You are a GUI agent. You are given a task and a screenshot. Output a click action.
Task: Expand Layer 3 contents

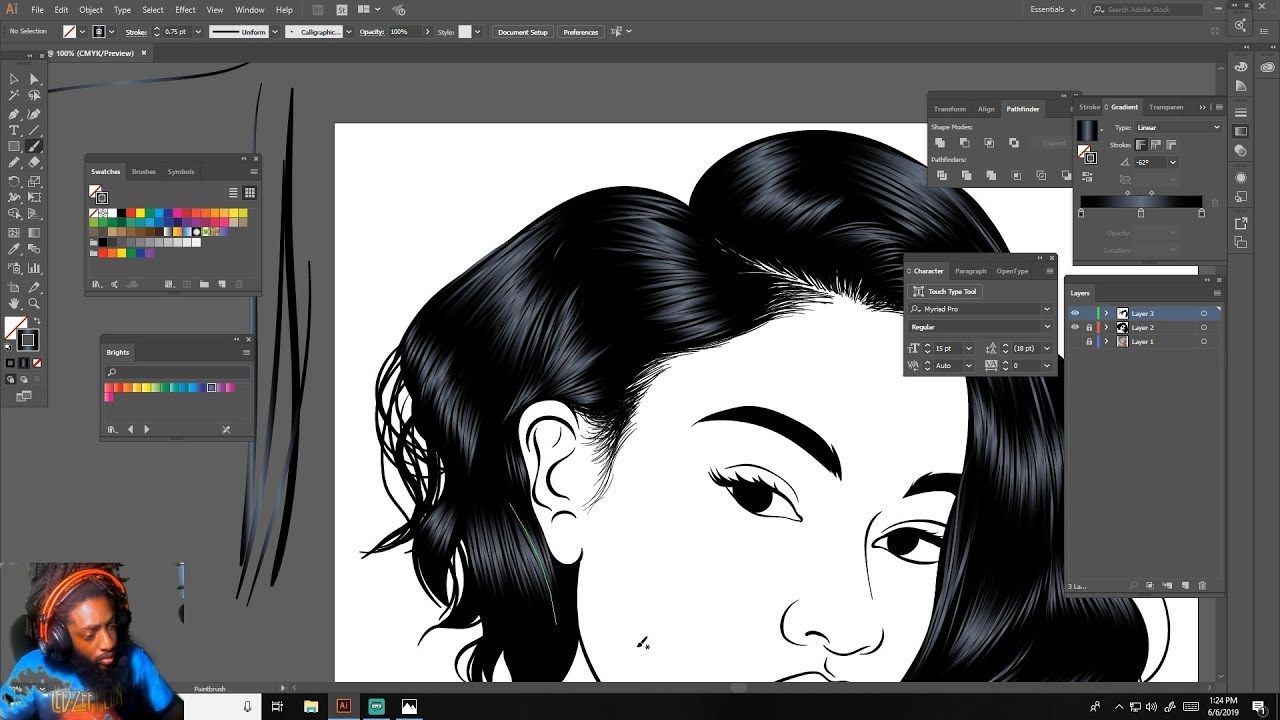[x=1106, y=313]
